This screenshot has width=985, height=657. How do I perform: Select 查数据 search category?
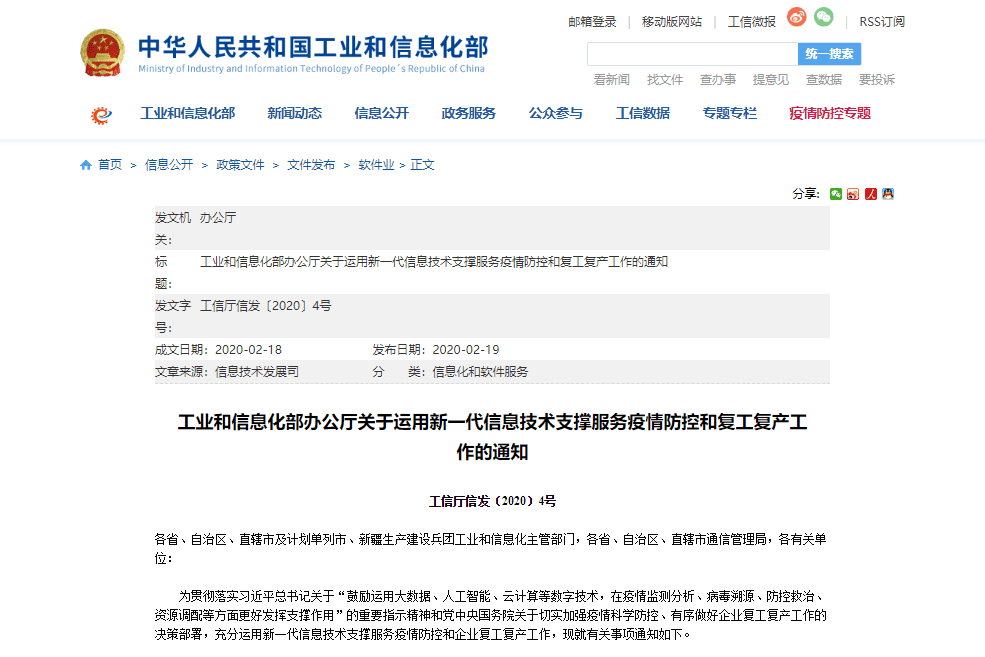click(x=824, y=80)
